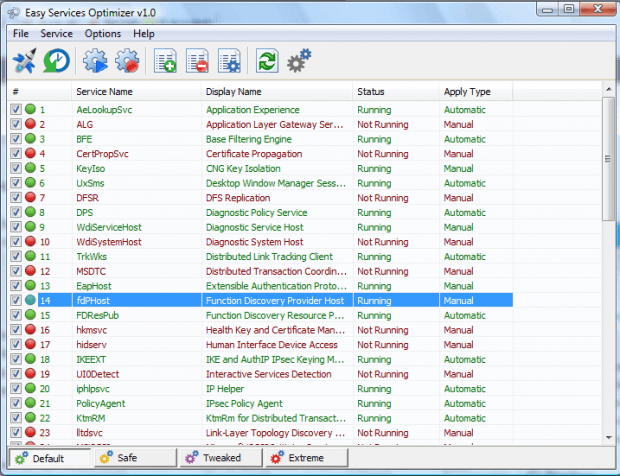Select the Tweaked optimization mode
Viewport: 620px width, 476px height.
[221, 458]
